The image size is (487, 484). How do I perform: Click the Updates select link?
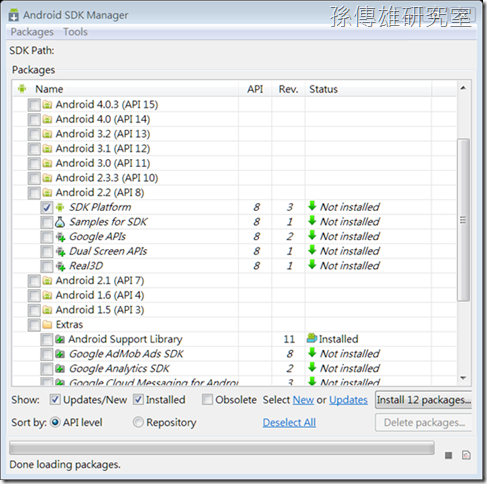point(348,400)
